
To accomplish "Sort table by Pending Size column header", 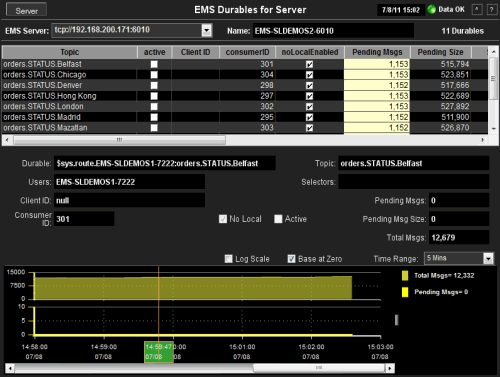I will [440, 52].
